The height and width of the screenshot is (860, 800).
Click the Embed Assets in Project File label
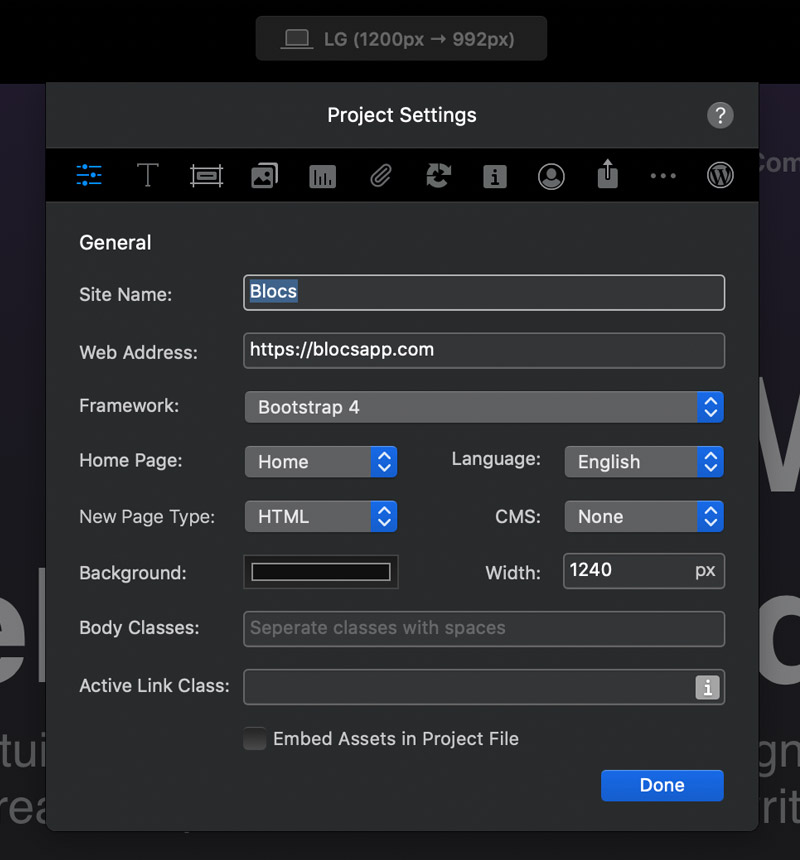point(396,739)
